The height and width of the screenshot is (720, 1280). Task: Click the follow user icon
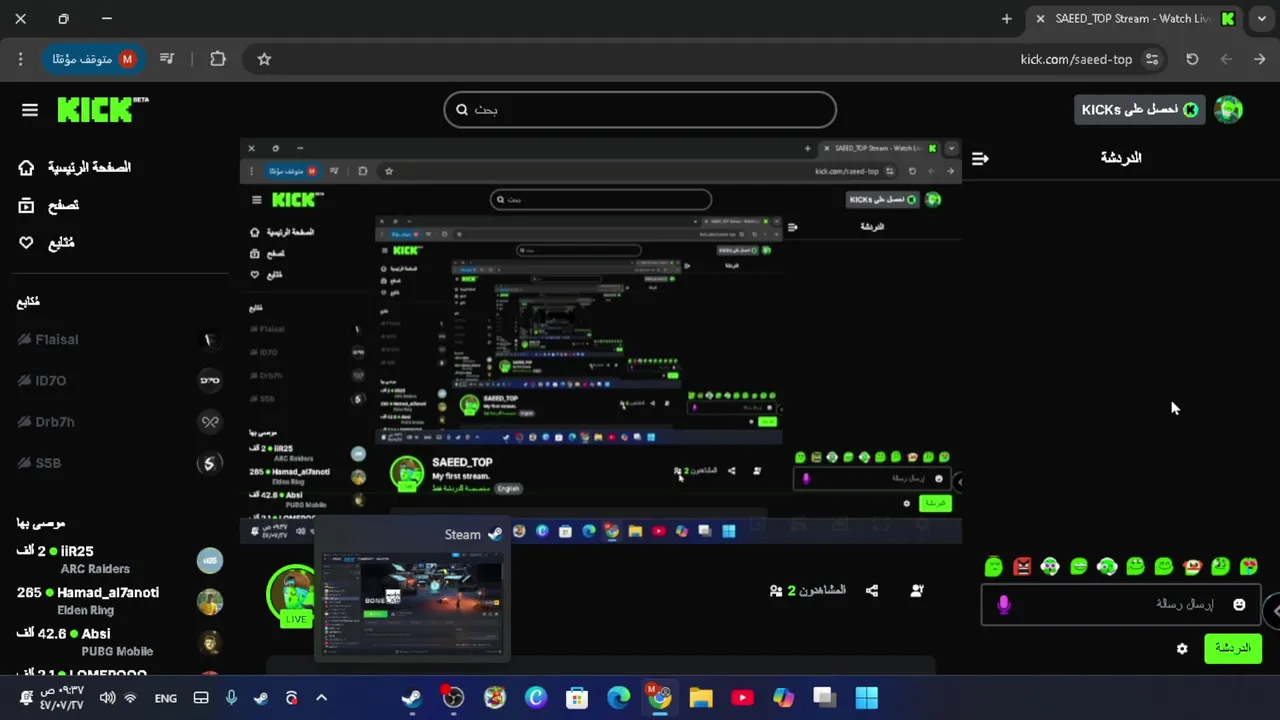[x=917, y=591]
